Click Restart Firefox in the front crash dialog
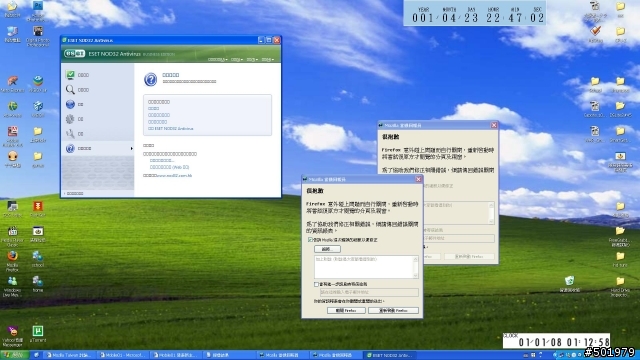This screenshot has height=360, width=640. [x=393, y=311]
